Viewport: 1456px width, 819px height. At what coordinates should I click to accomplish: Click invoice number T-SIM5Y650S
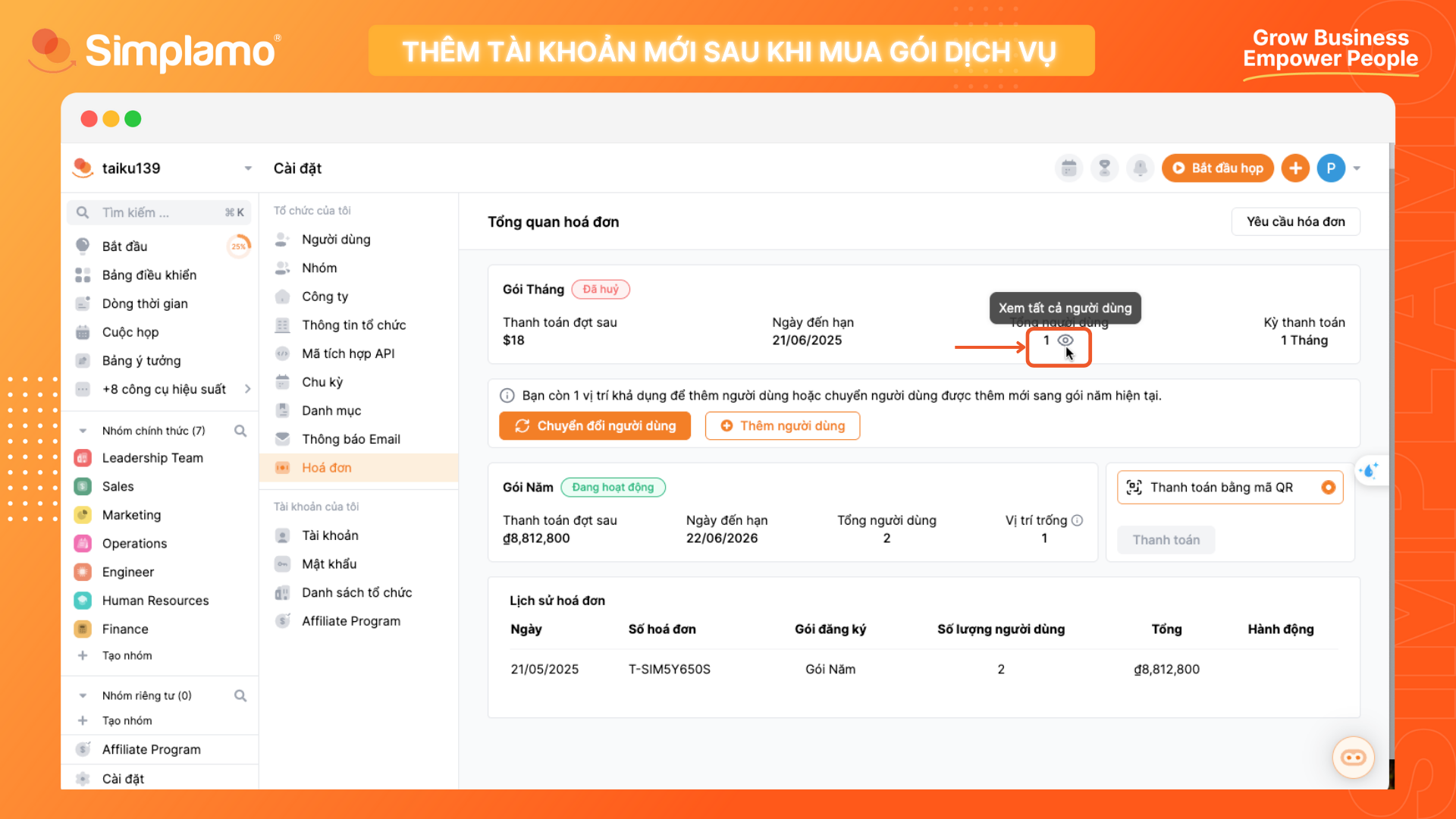[x=669, y=669]
